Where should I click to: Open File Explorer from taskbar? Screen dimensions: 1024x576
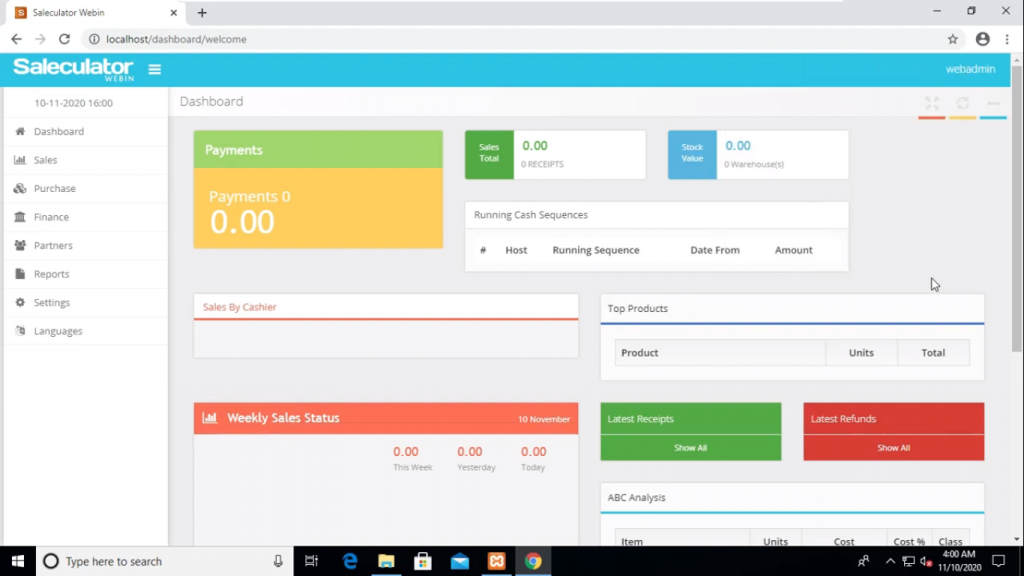coord(387,561)
